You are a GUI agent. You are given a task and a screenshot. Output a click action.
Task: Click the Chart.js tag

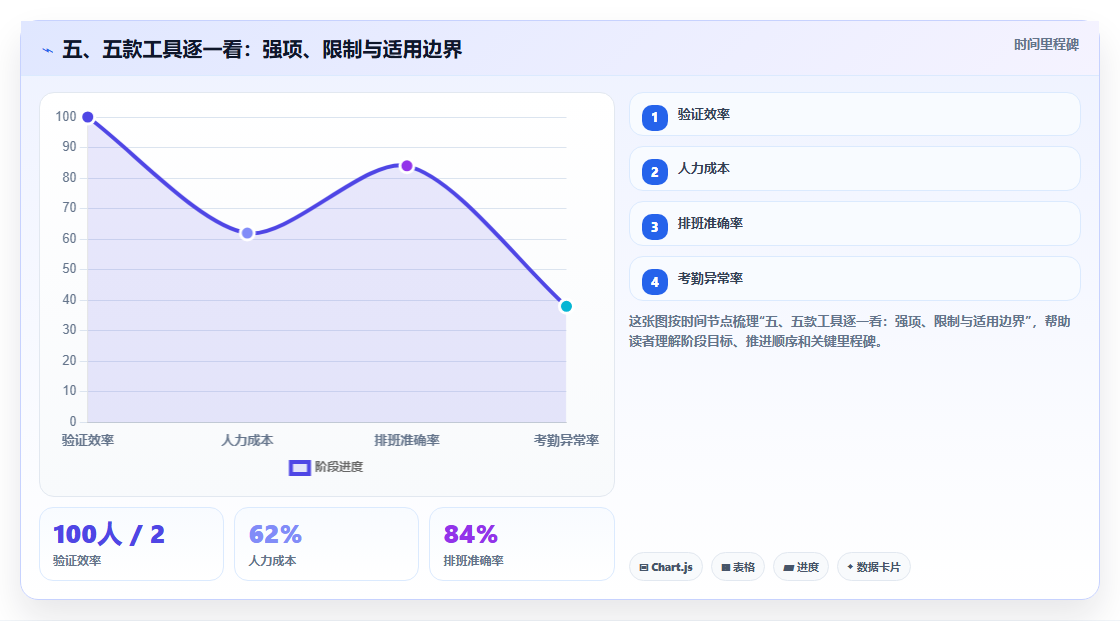tap(666, 567)
